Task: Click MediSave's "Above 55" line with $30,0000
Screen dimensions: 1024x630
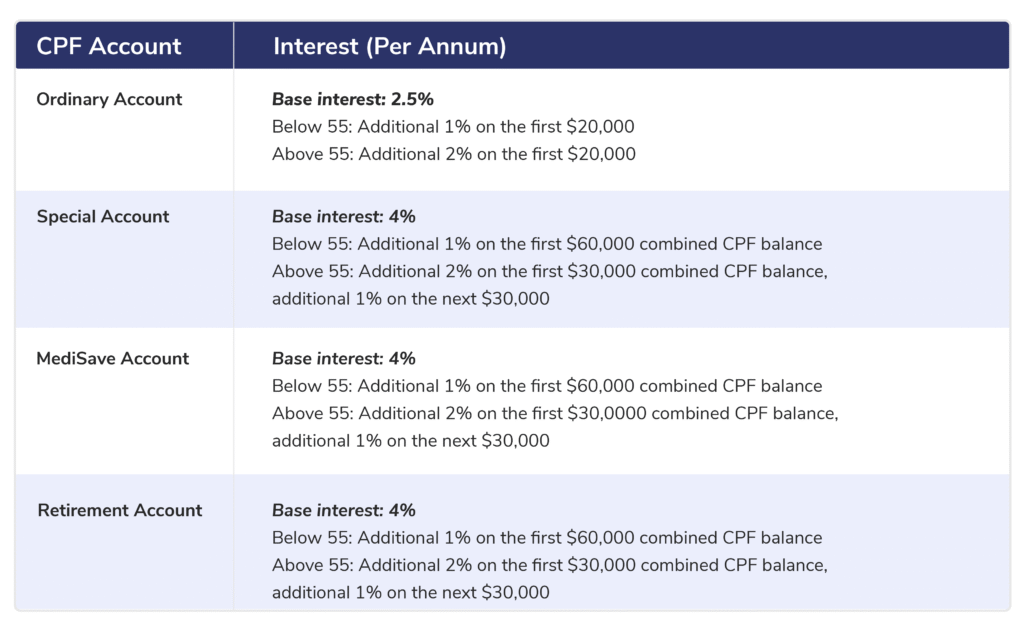Action: (555, 413)
